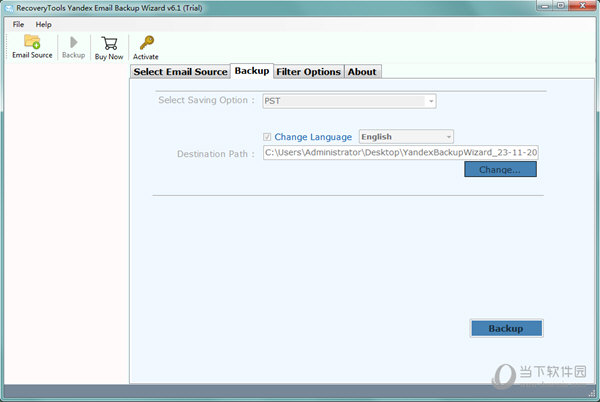
Task: Click the Backup play arrow toolbar icon
Action: pos(73,42)
